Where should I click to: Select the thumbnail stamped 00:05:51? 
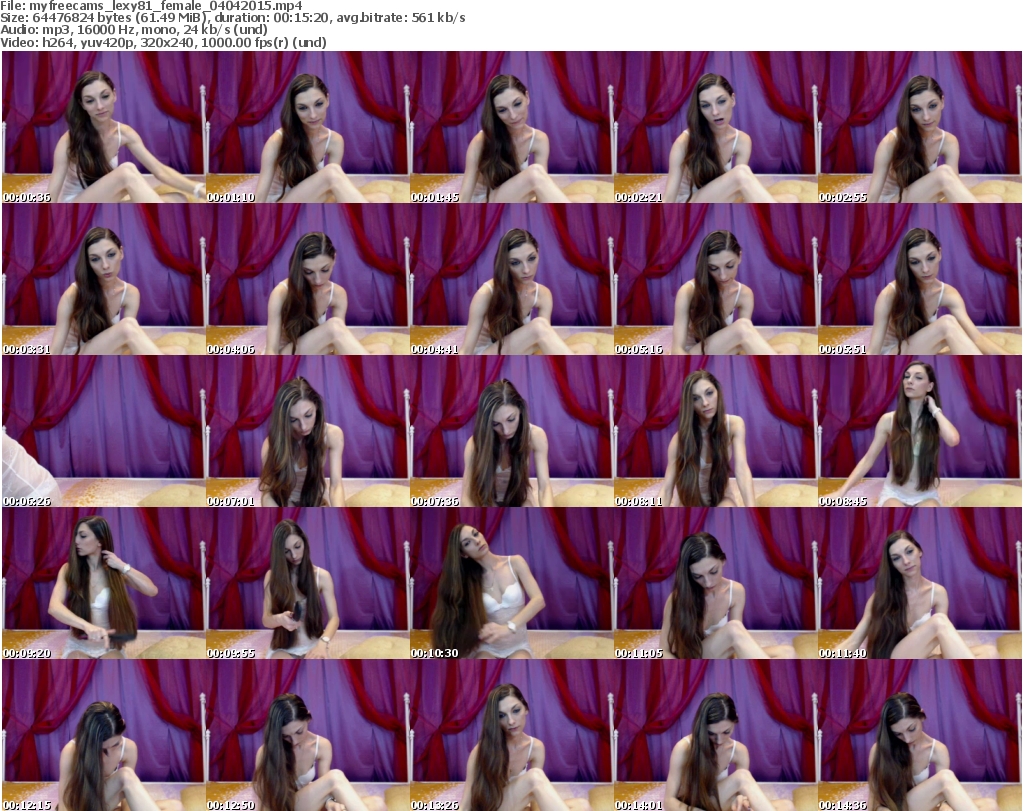pos(920,279)
